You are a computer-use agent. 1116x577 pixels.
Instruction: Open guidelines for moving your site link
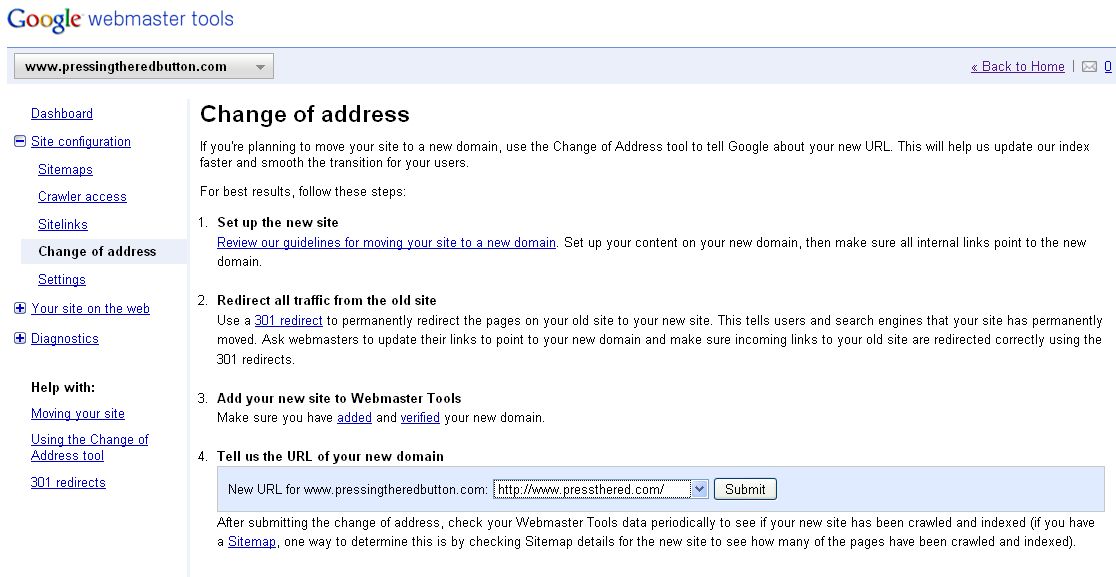[386, 243]
